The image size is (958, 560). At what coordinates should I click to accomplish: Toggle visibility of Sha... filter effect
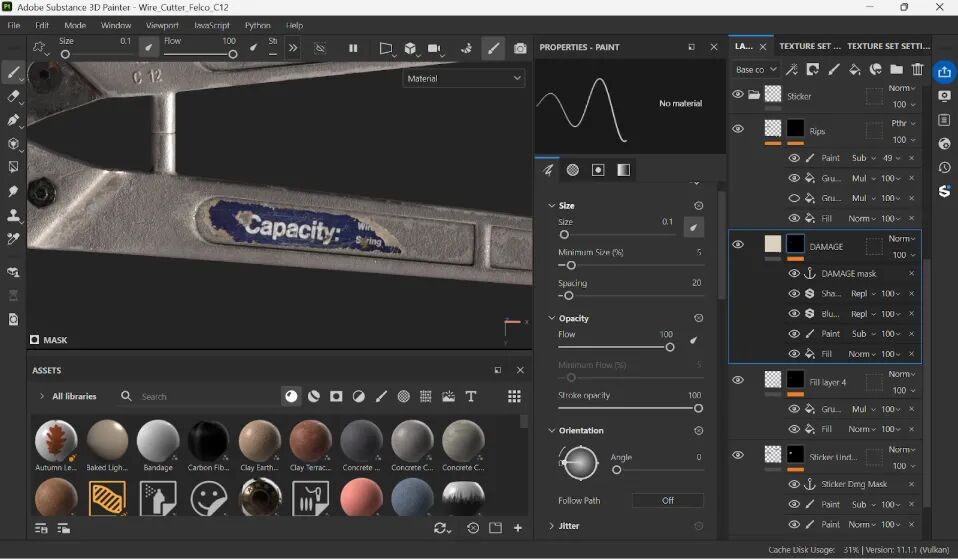click(x=794, y=294)
